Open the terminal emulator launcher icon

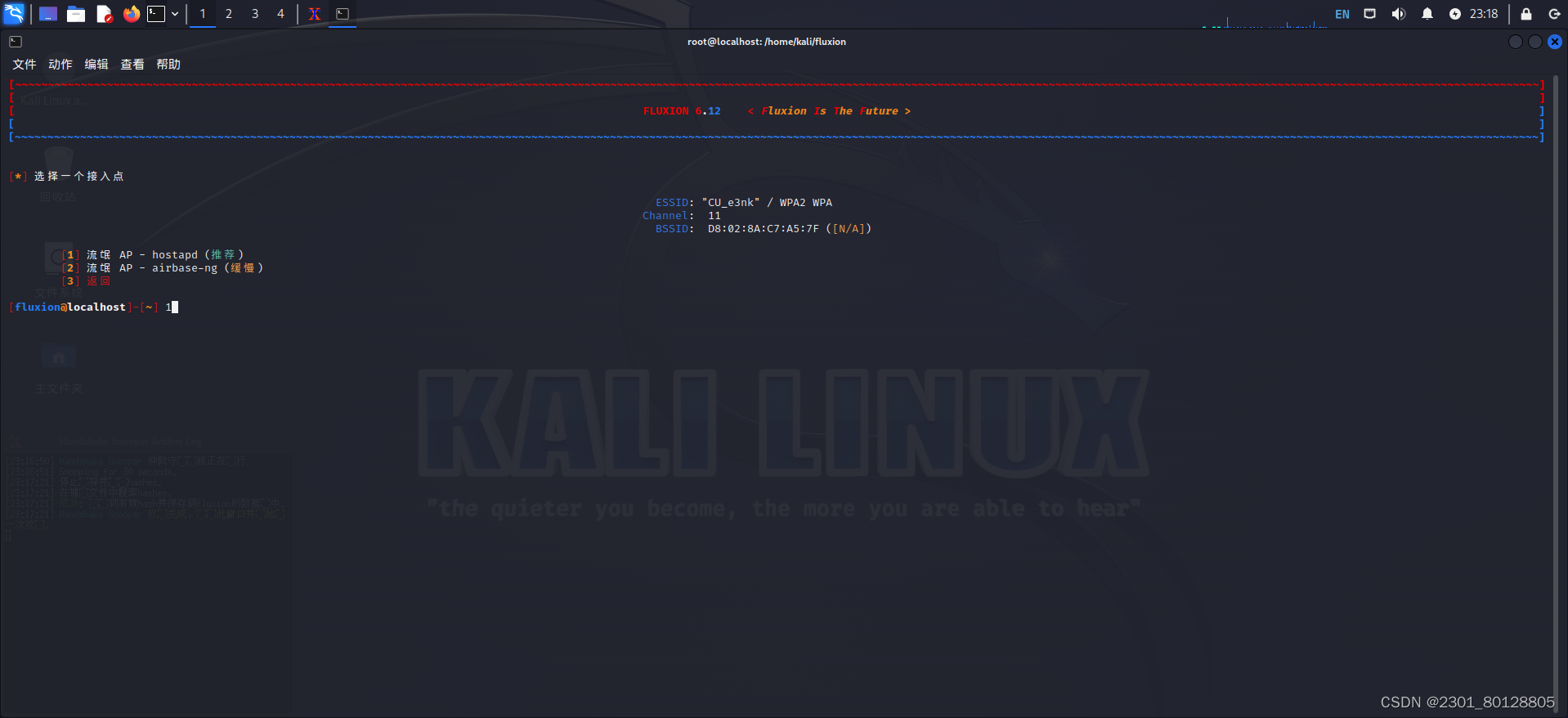coord(156,14)
